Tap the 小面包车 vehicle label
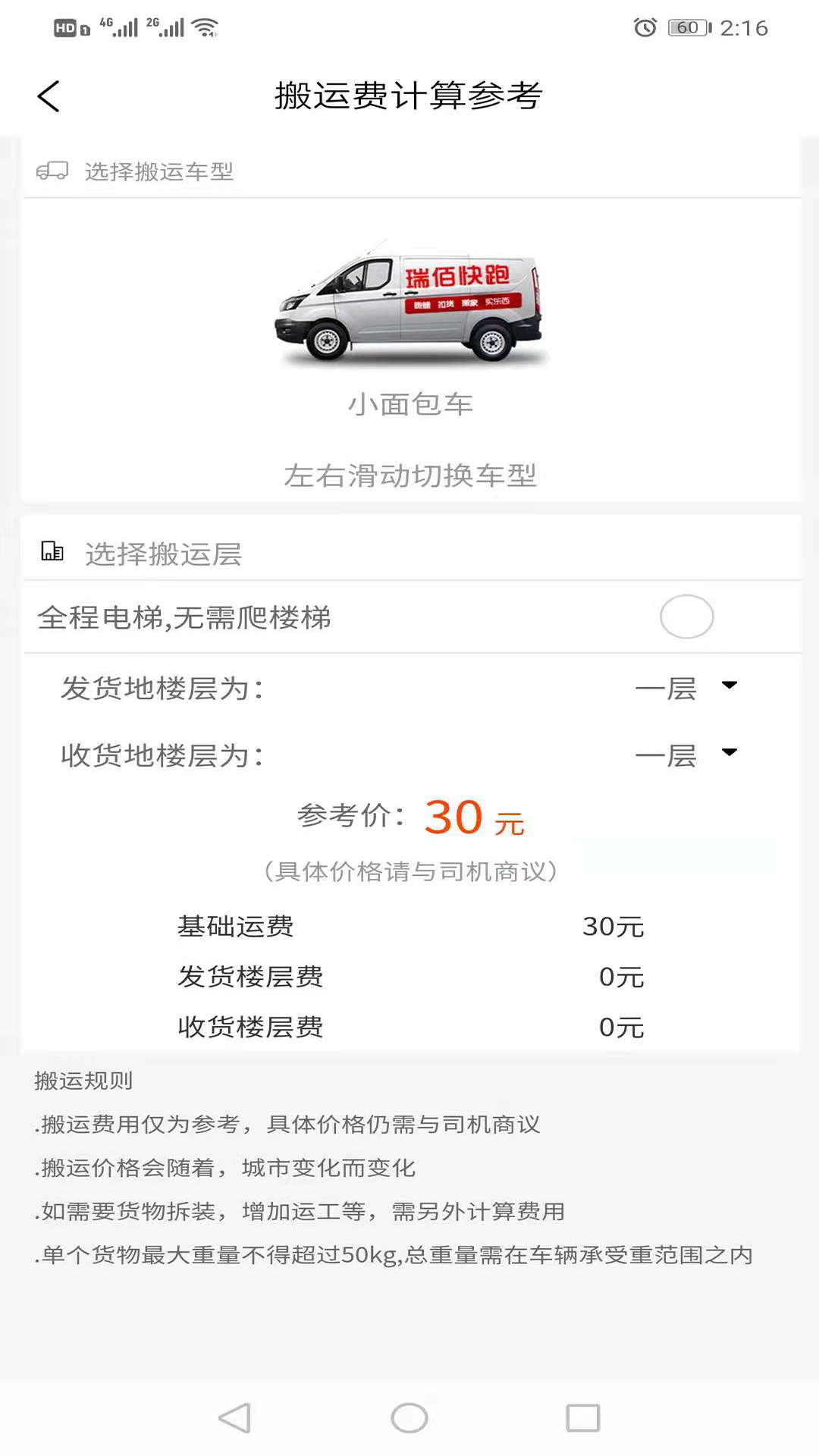This screenshot has height=1456, width=819. [410, 404]
